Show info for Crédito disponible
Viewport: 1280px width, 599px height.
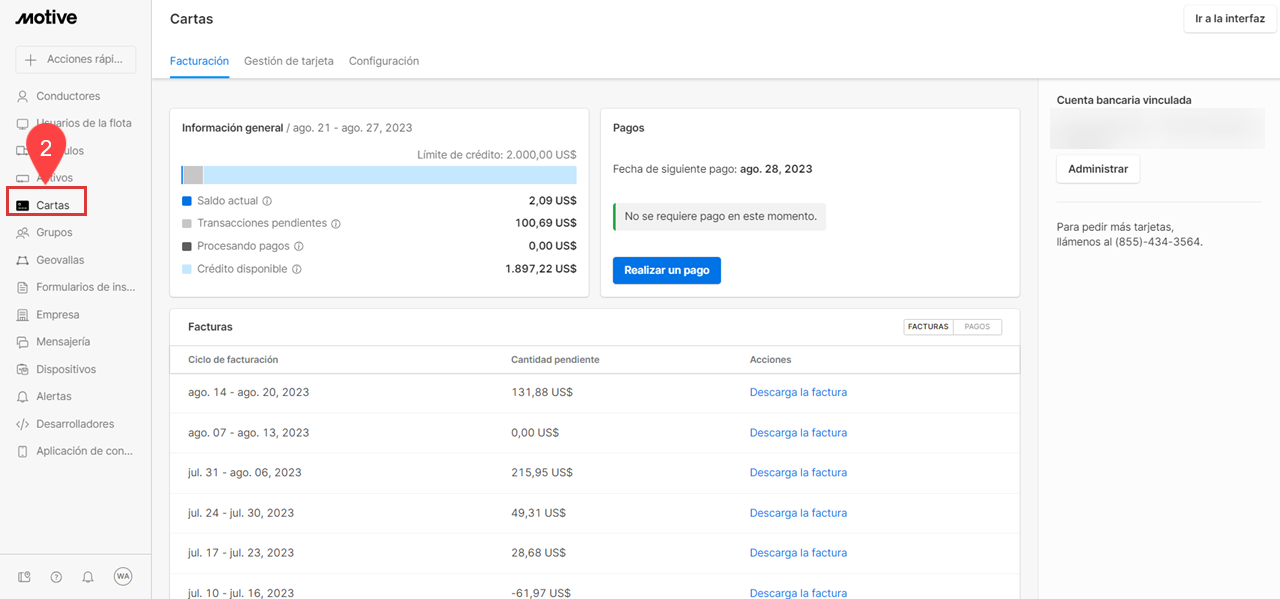click(x=297, y=269)
